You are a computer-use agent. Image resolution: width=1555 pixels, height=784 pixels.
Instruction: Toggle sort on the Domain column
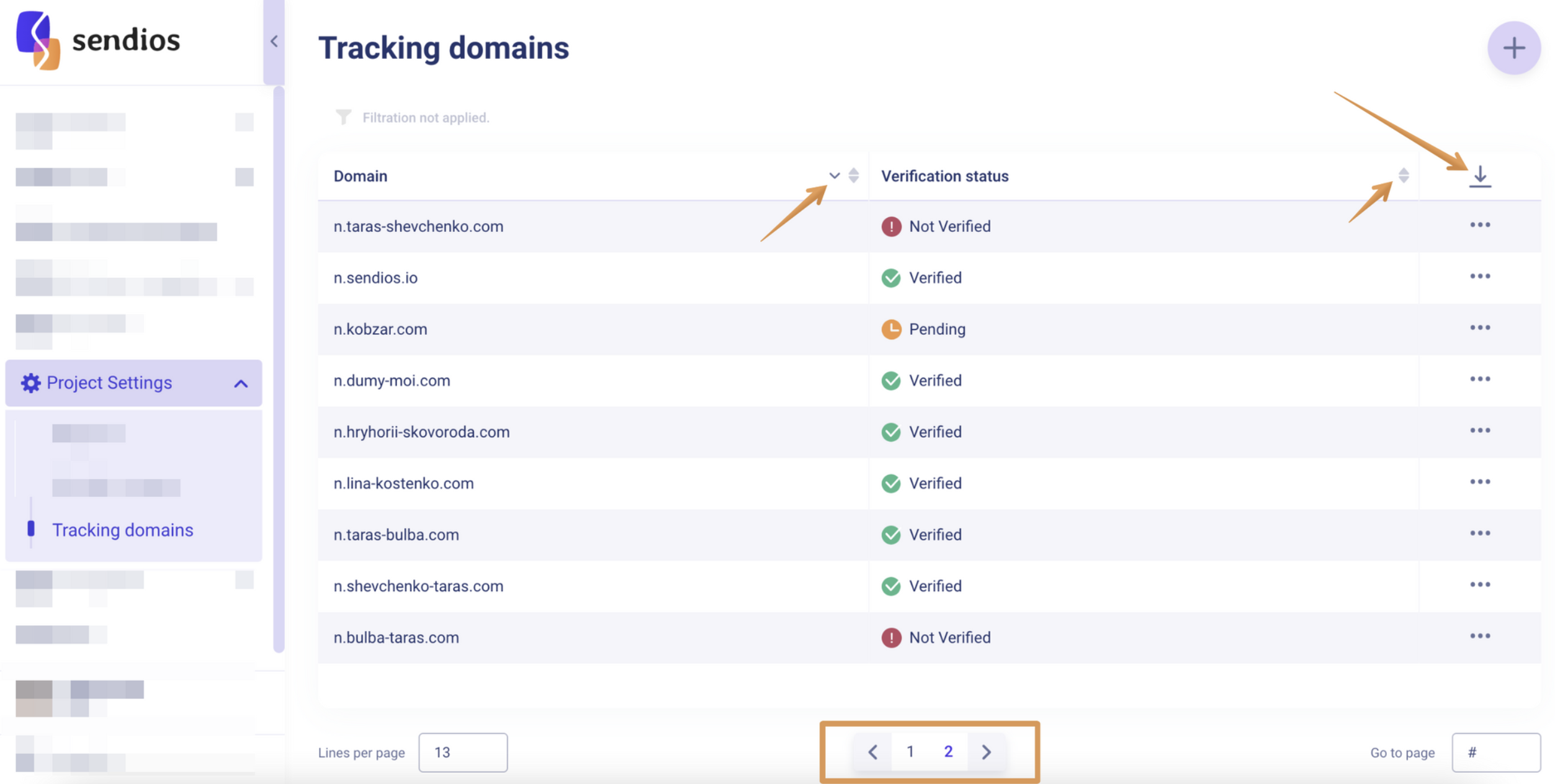pos(853,176)
